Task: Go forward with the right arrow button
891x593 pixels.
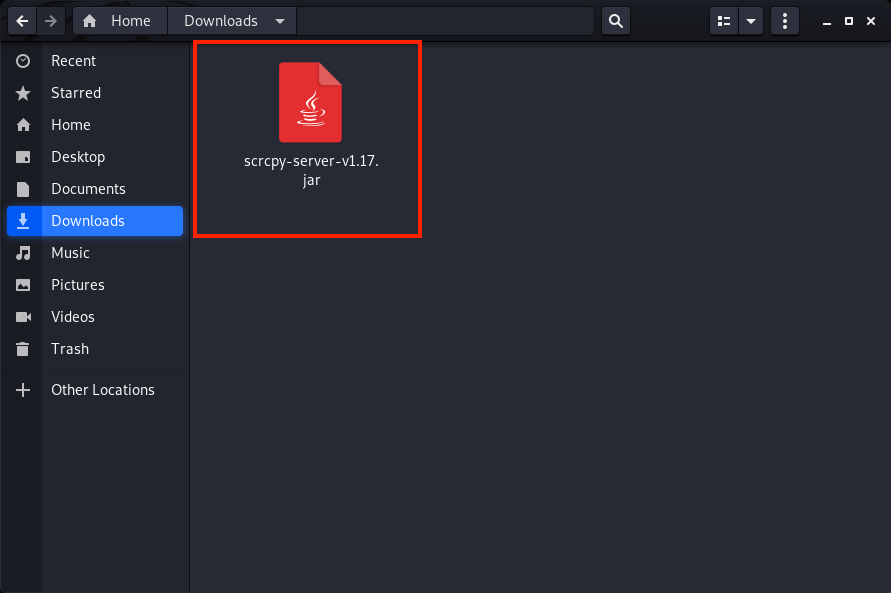Action: pyautogui.click(x=51, y=21)
